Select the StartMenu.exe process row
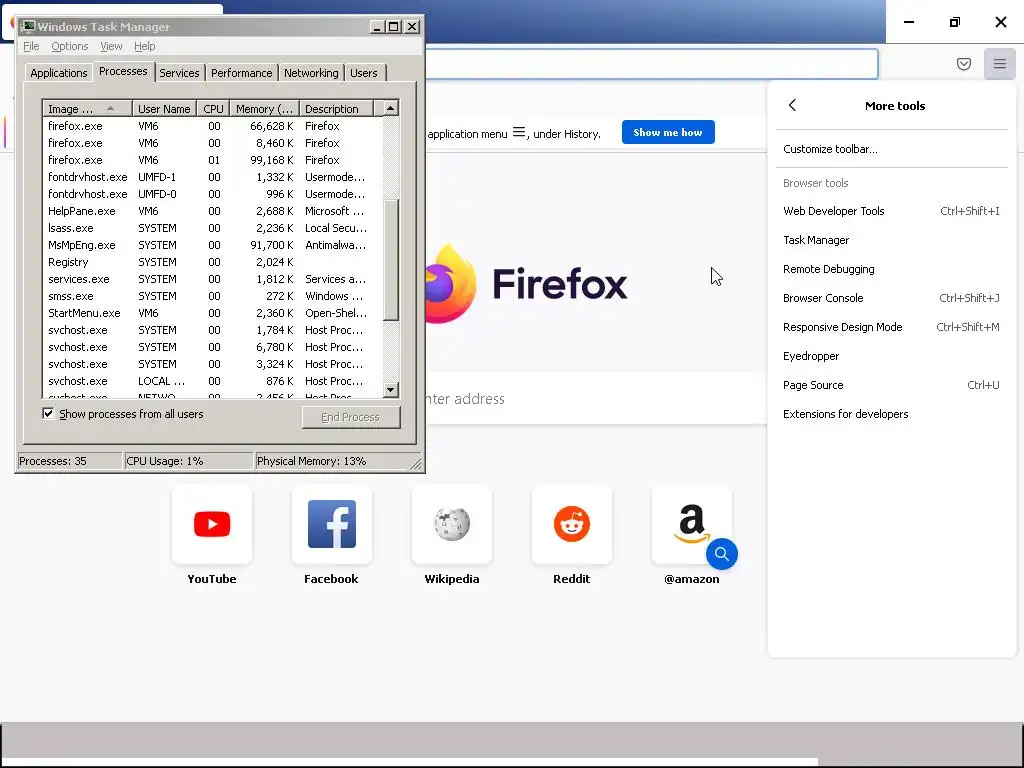The image size is (1024, 768). (212, 313)
